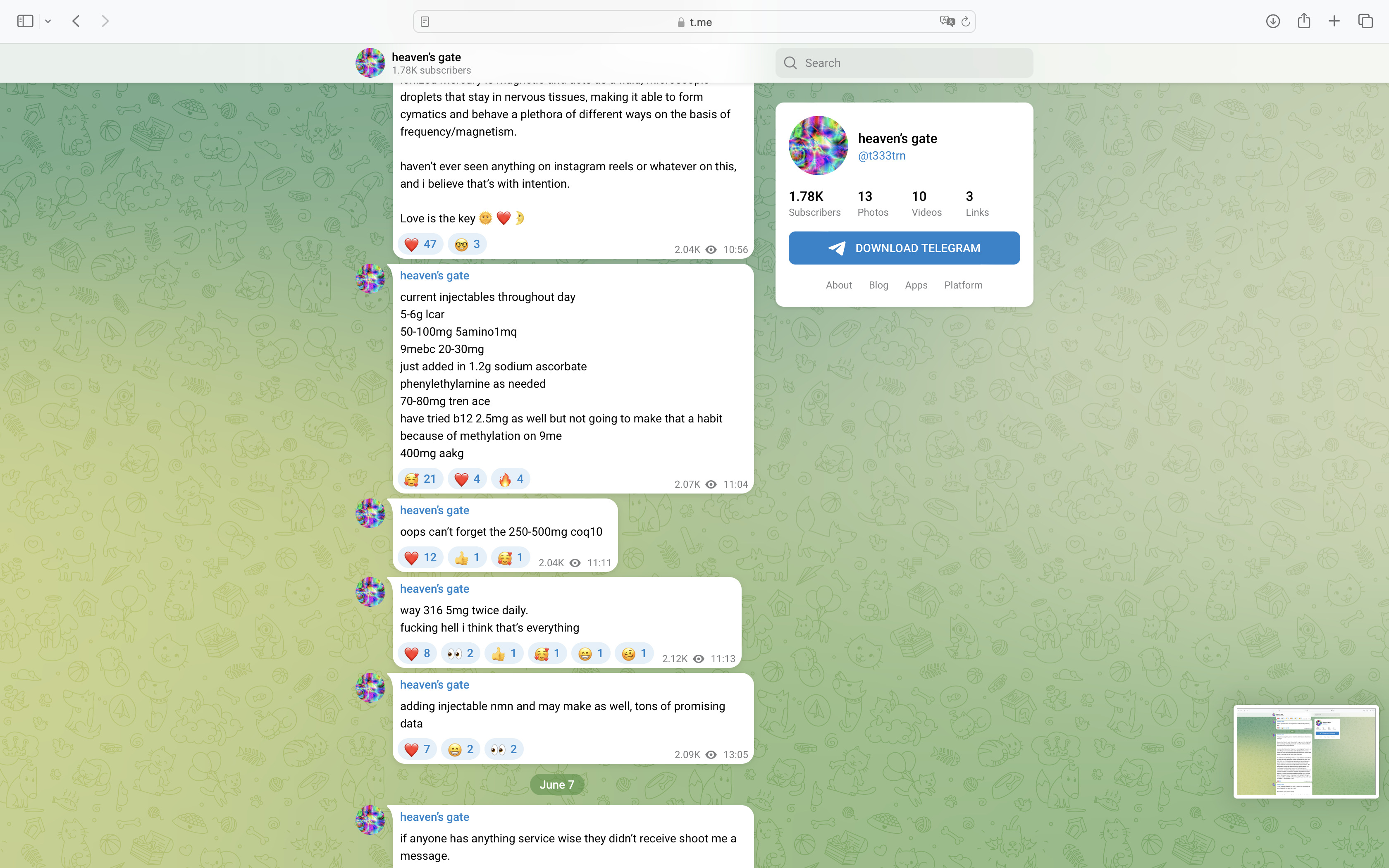This screenshot has height=868, width=1389.
Task: Open the reader view icon in address bar
Action: [425, 22]
